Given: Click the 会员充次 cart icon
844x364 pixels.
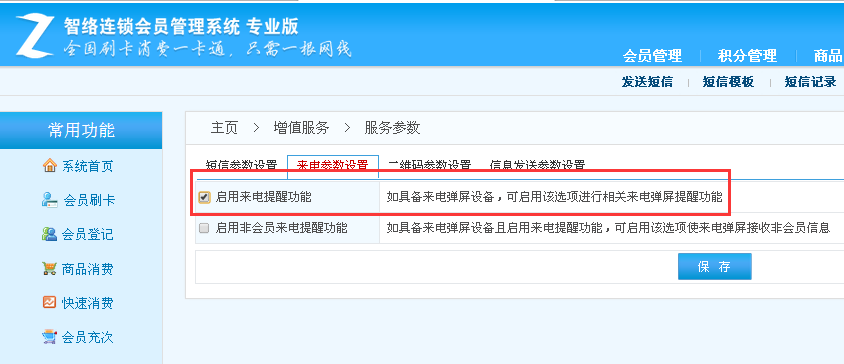Looking at the screenshot, I should [49, 337].
